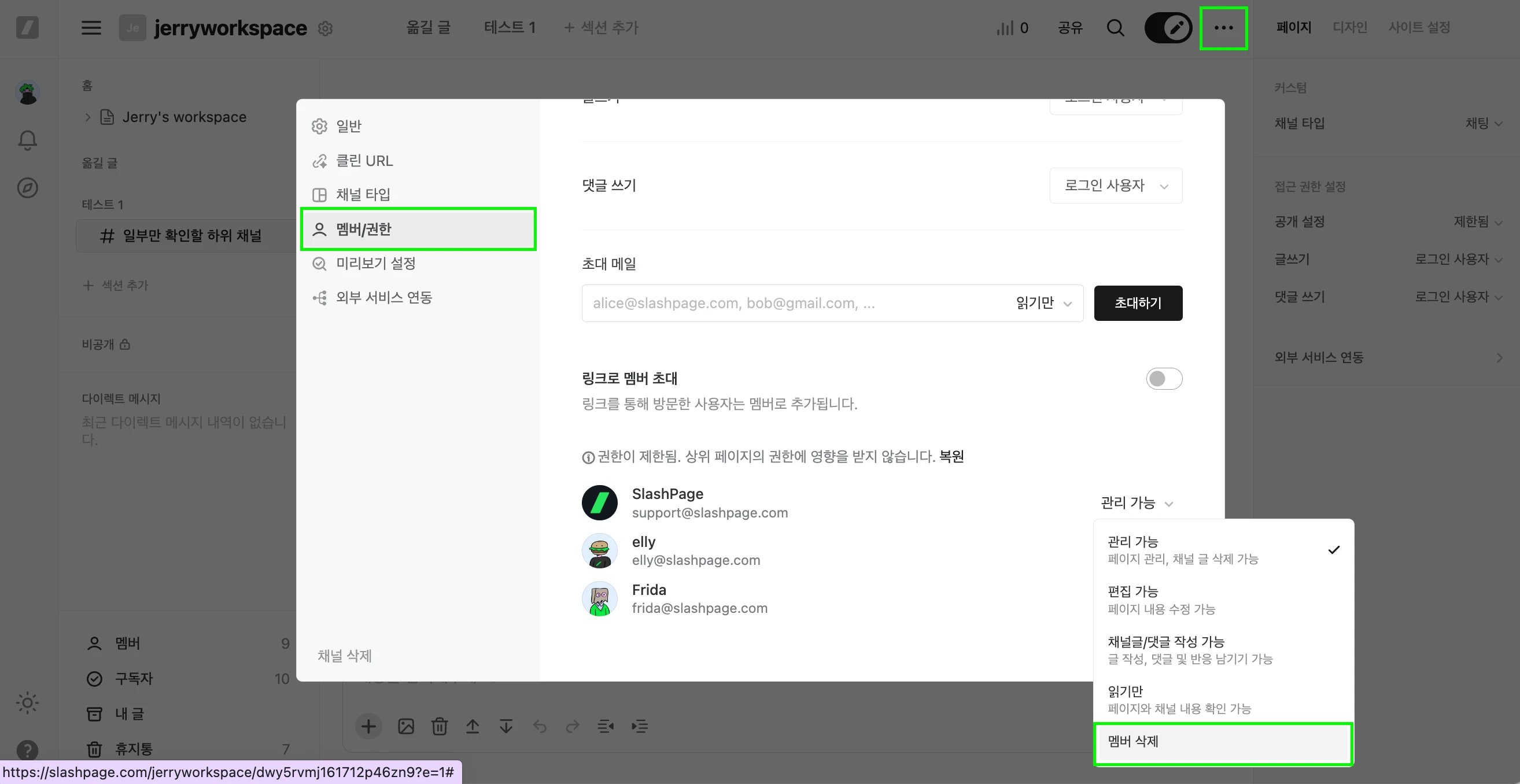Open the search magnifier icon
1520x784 pixels.
coord(1115,28)
